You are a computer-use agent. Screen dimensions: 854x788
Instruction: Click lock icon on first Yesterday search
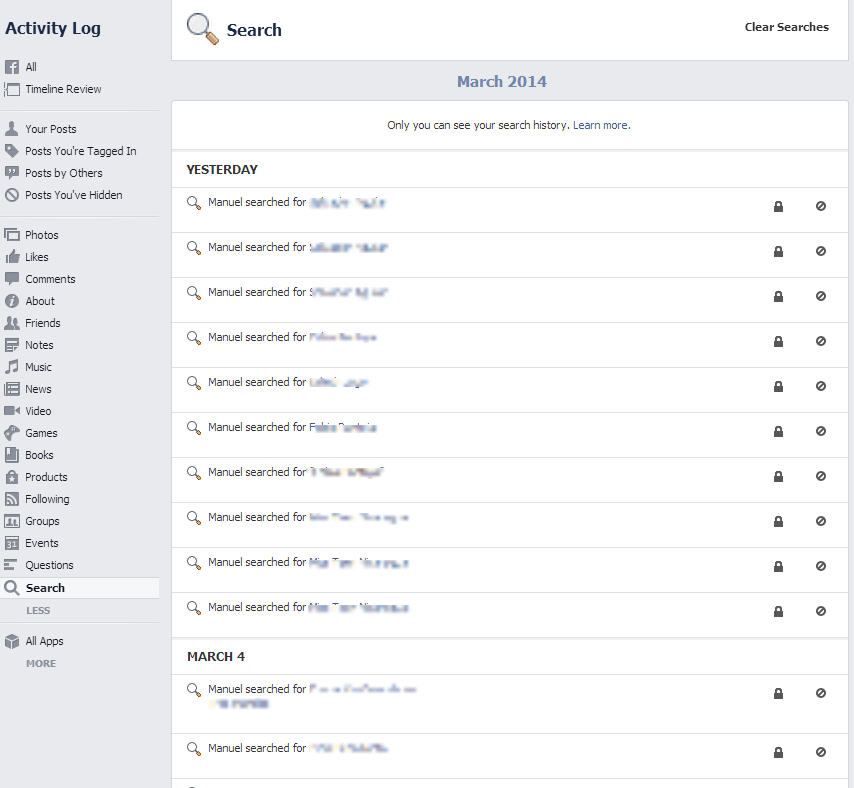pyautogui.click(x=778, y=207)
